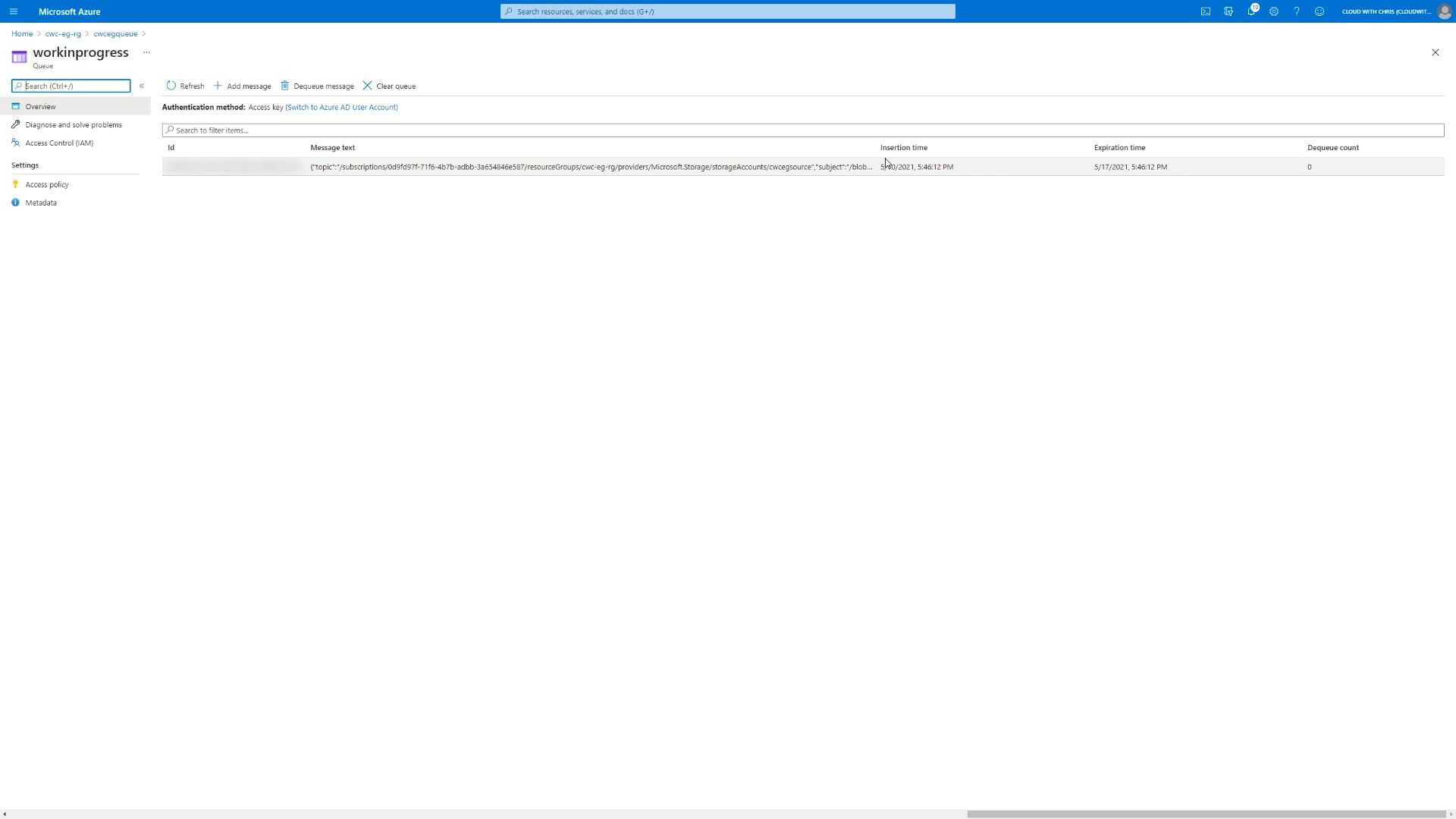Open Diagnose and solve problems
This screenshot has width=1456, height=819.
pos(73,124)
